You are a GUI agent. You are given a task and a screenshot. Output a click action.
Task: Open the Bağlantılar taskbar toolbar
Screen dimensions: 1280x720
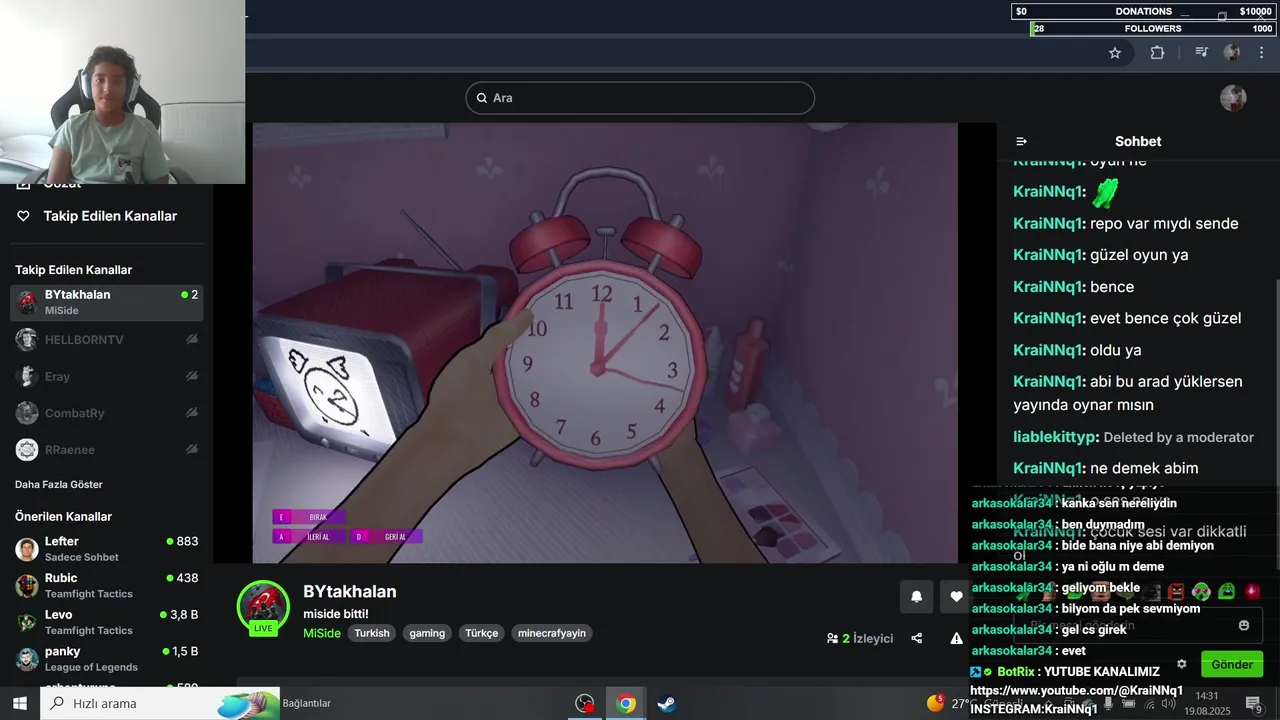pyautogui.click(x=306, y=703)
